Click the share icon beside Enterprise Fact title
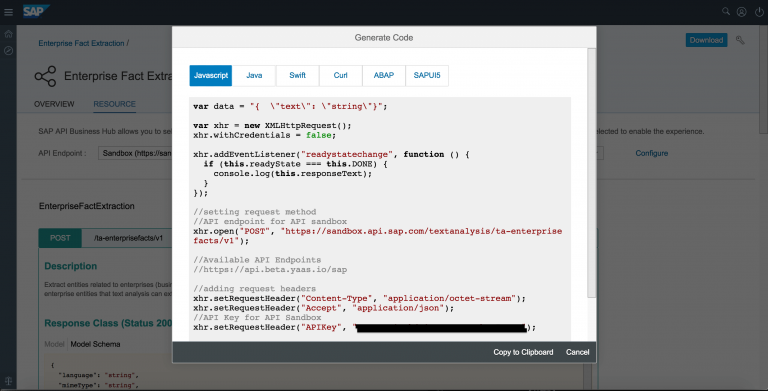 click(x=46, y=76)
